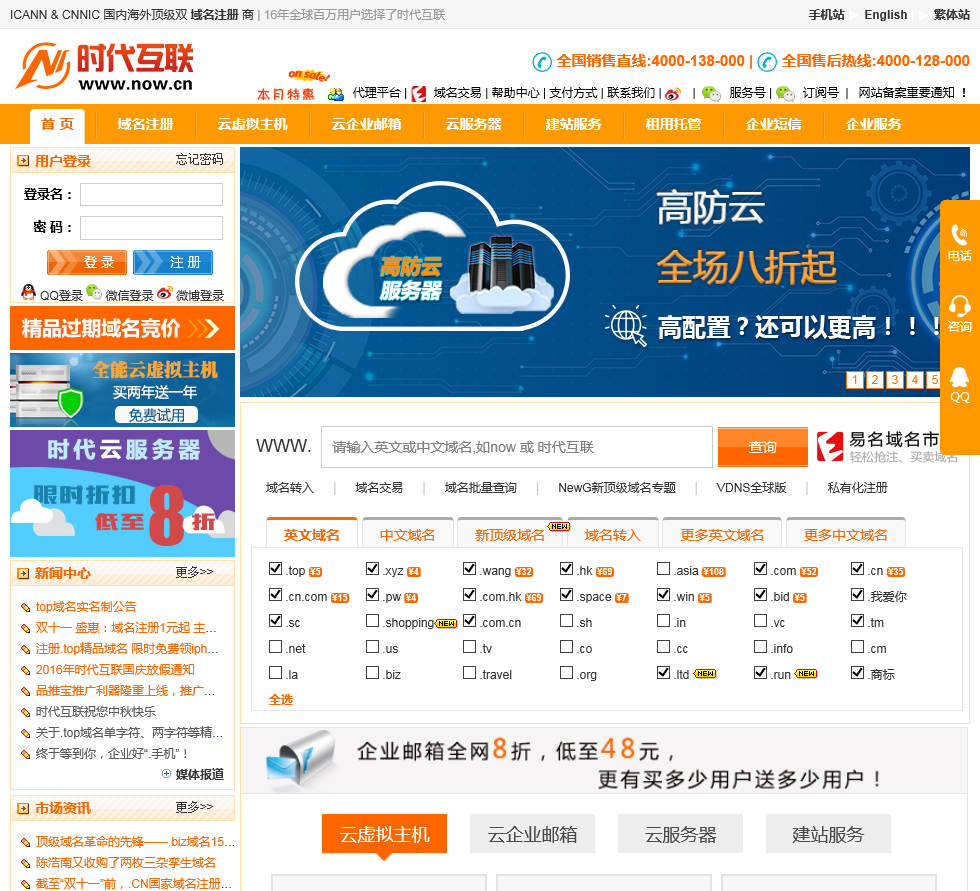Check the .shopping domain checkbox

tap(372, 620)
